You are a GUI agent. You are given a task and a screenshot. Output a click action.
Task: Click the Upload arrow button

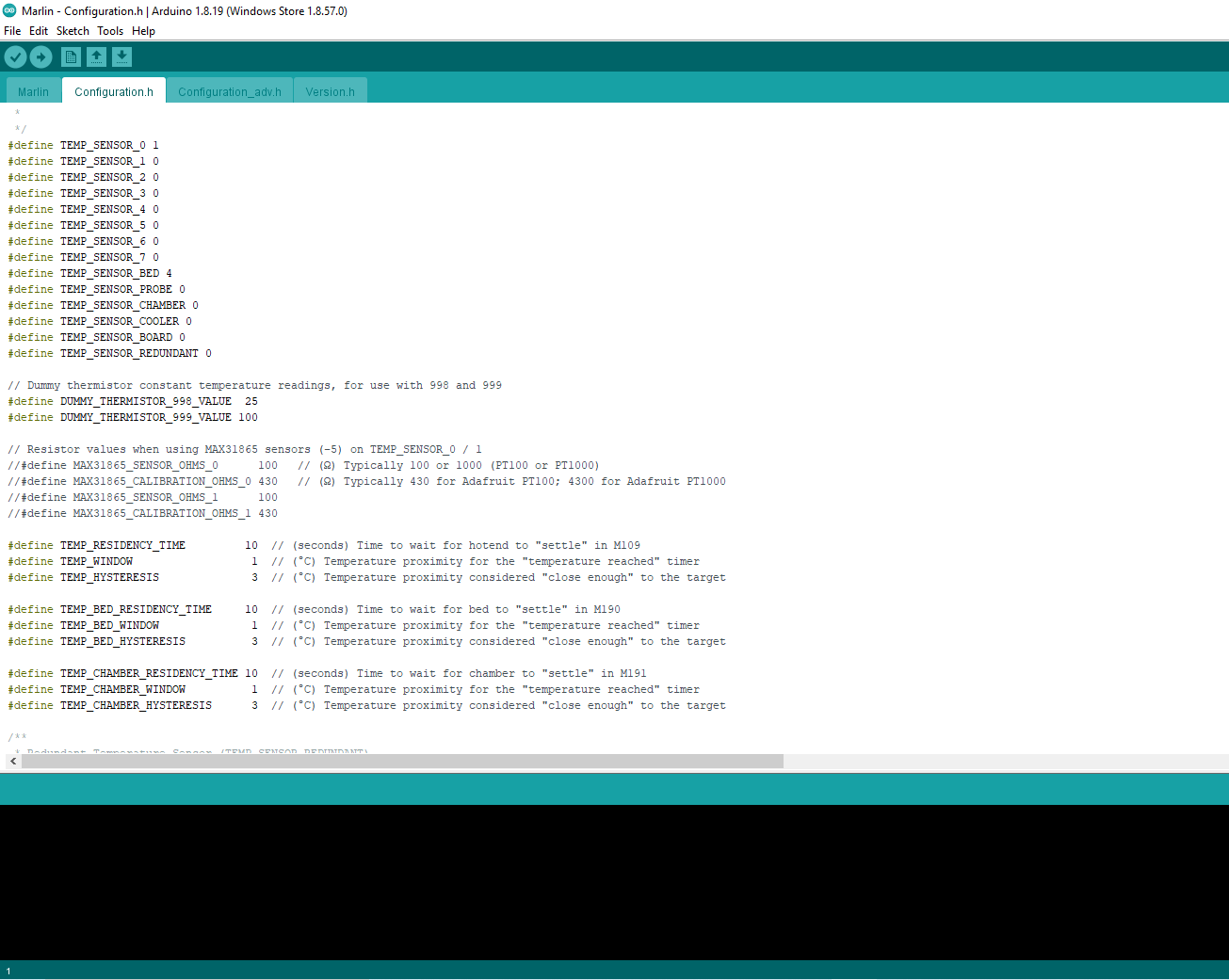click(x=40, y=57)
